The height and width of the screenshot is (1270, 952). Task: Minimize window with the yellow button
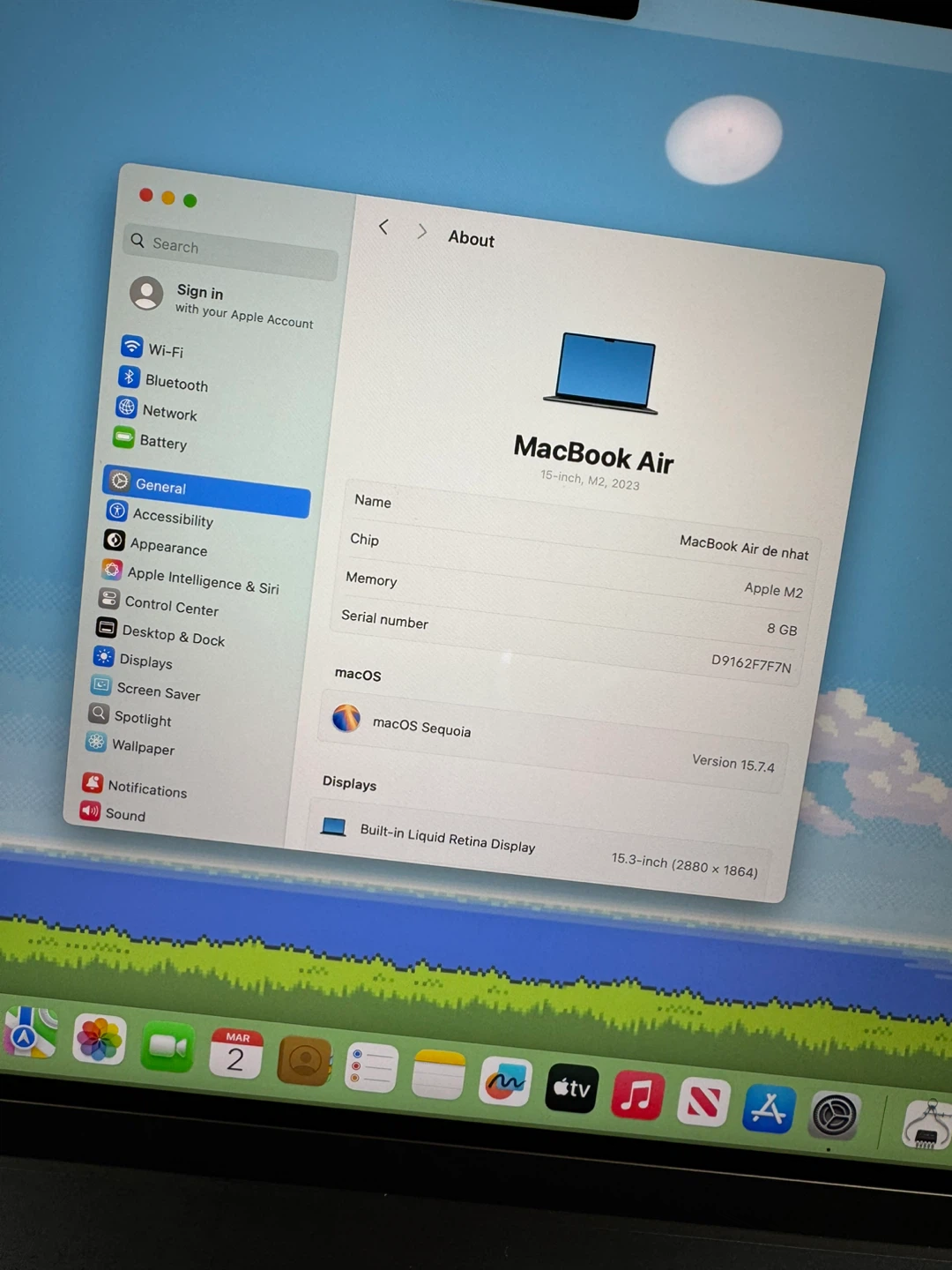(168, 198)
